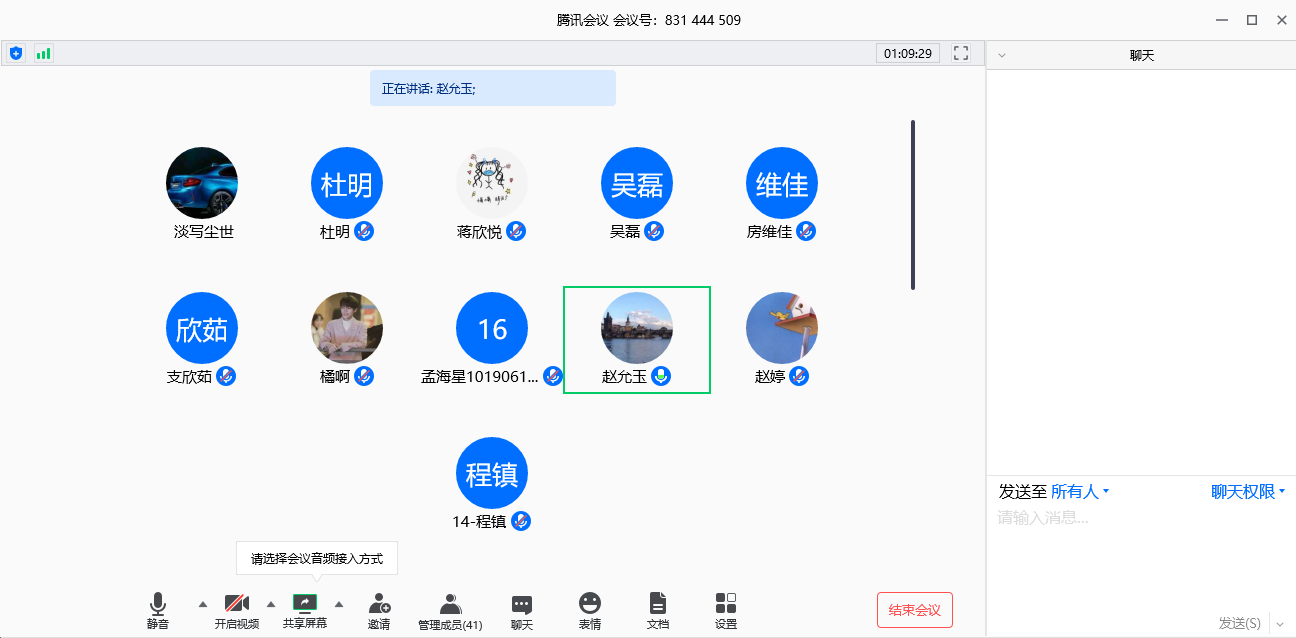Expand audio options arrow beside 静音

(x=203, y=604)
